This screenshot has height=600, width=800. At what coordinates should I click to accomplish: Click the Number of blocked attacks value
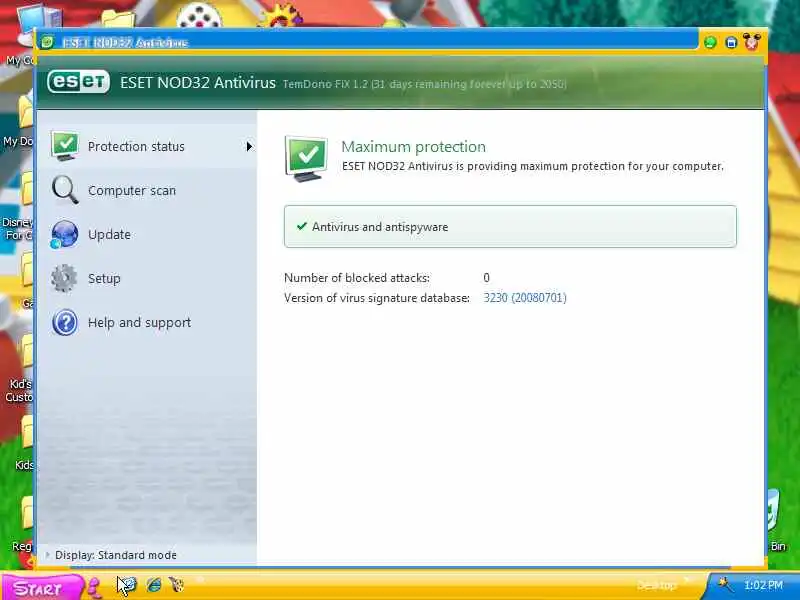coord(486,278)
